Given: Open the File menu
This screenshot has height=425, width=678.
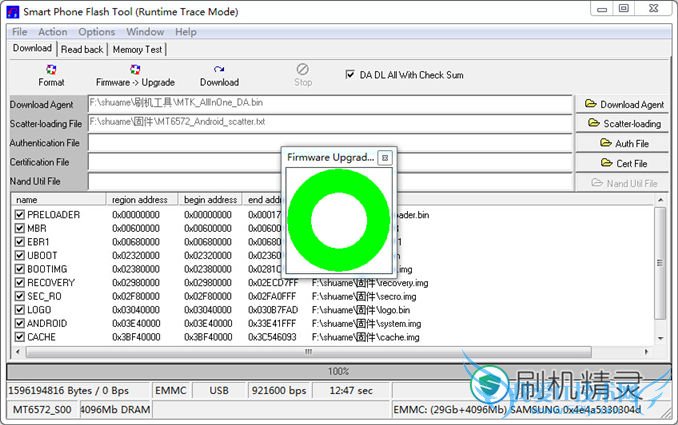Looking at the screenshot, I should click(x=19, y=32).
